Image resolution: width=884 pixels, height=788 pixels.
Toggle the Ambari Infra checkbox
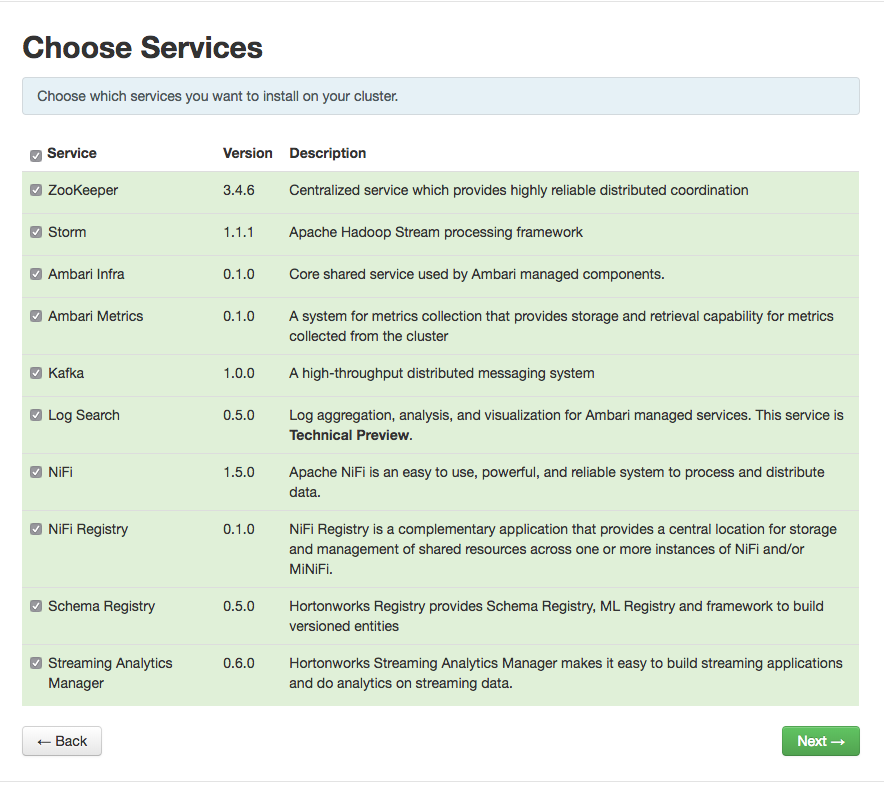36,274
